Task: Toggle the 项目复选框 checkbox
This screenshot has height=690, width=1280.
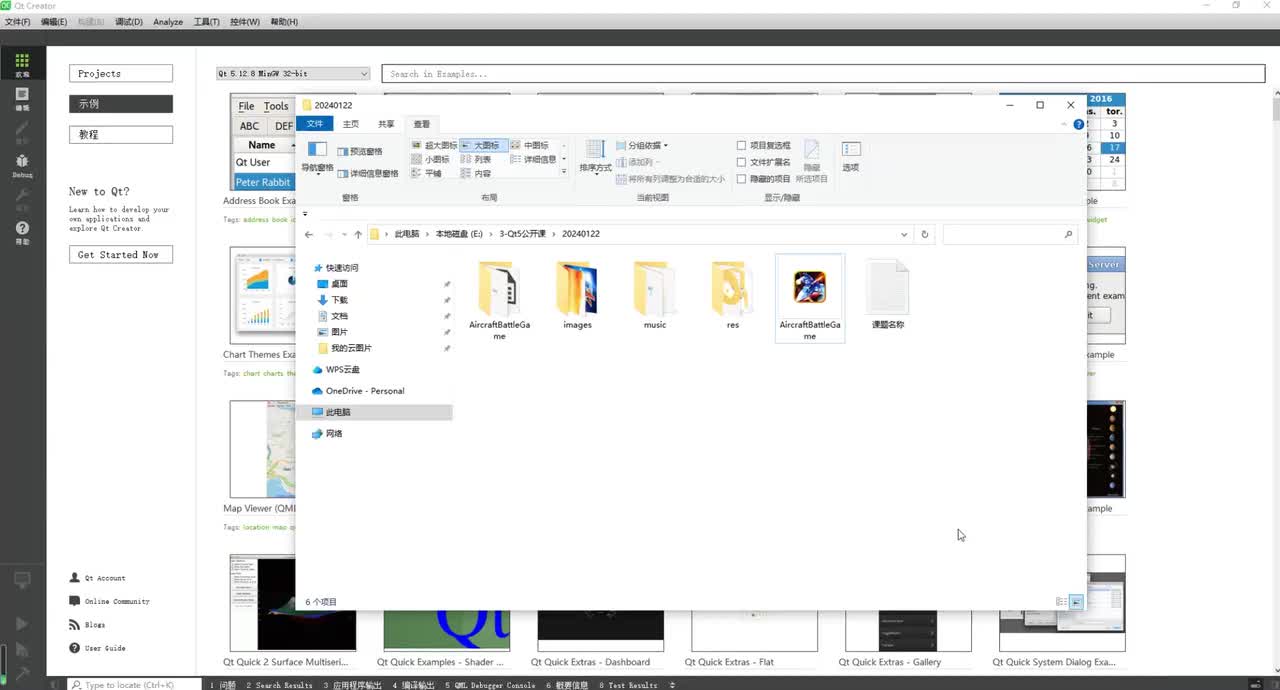Action: click(x=741, y=146)
